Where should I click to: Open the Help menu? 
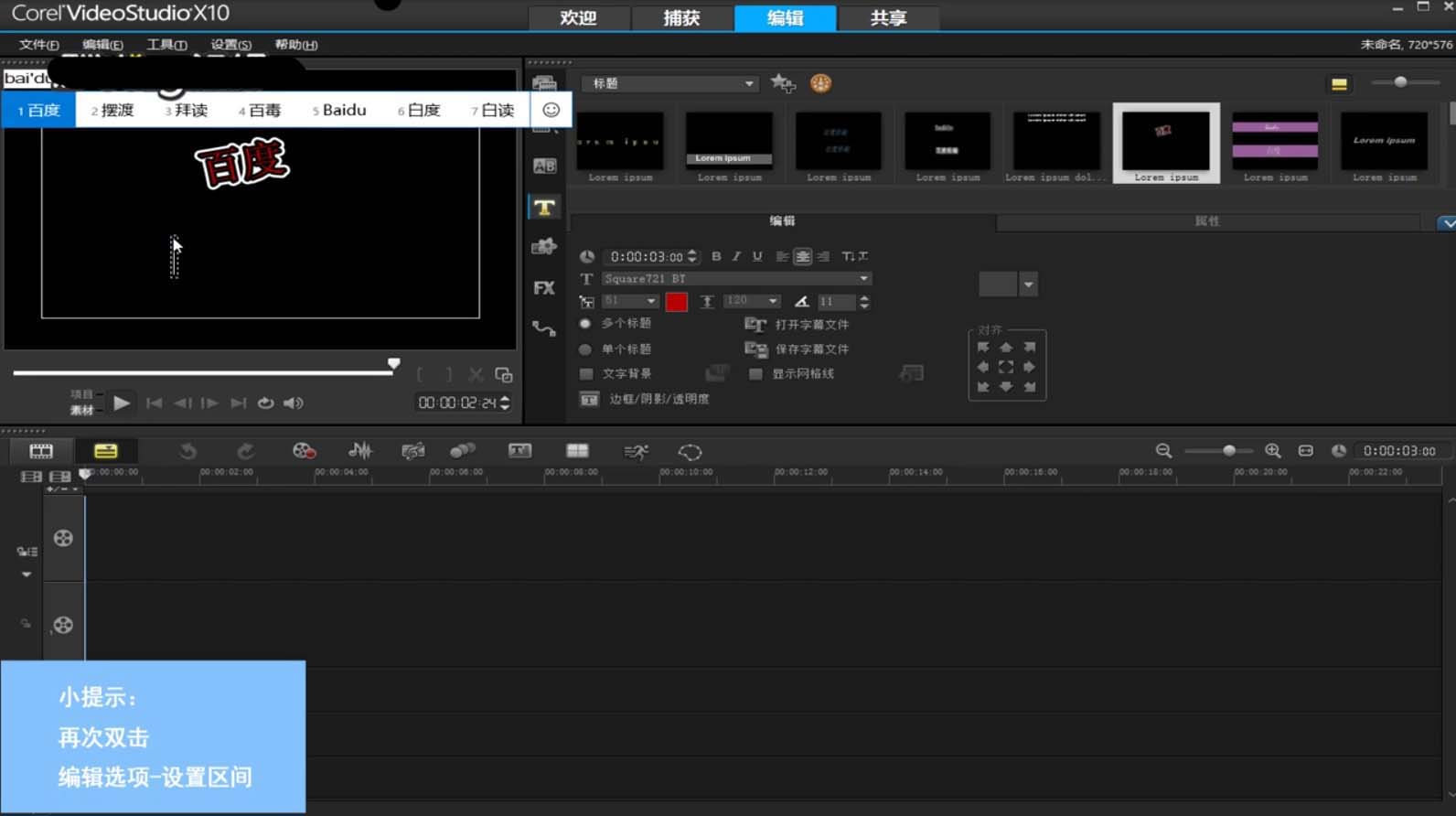(295, 44)
